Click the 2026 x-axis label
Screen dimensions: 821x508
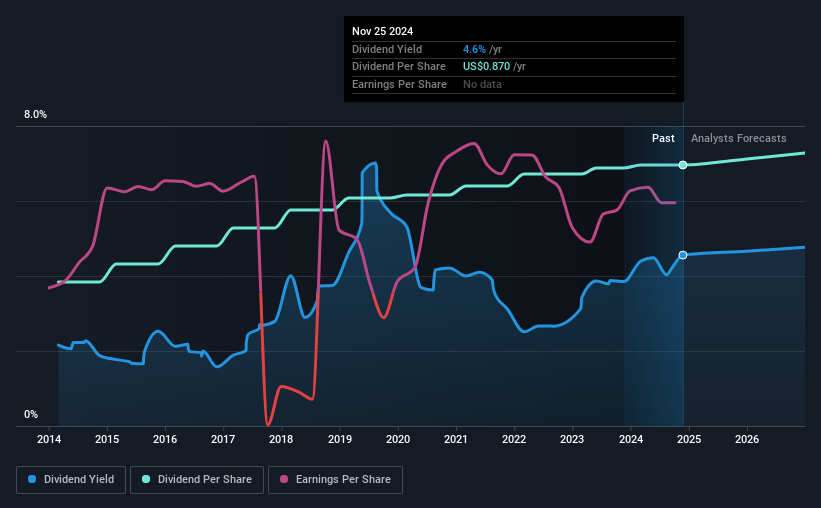point(747,439)
